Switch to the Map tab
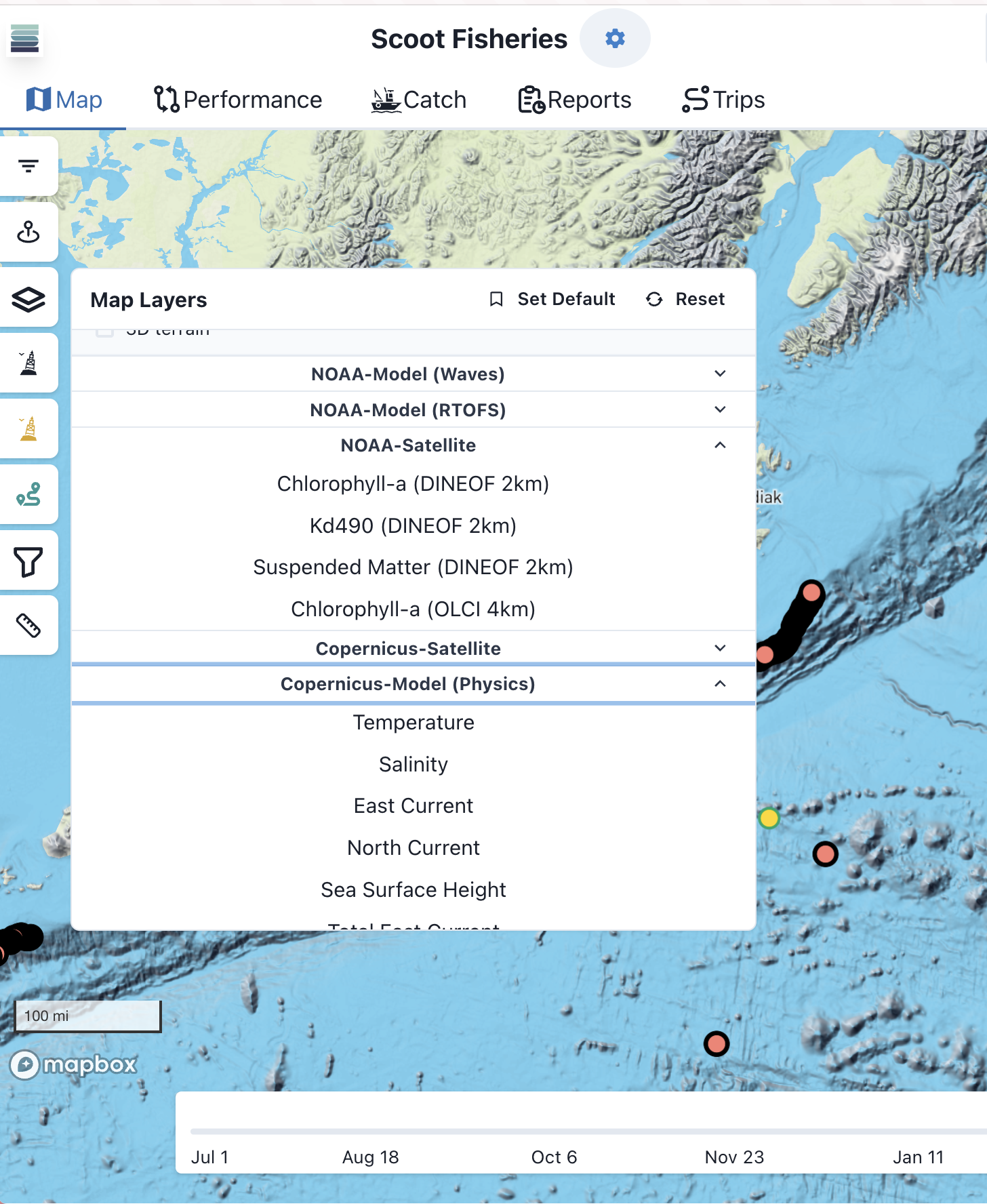This screenshot has height=1204, width=987. click(x=64, y=100)
